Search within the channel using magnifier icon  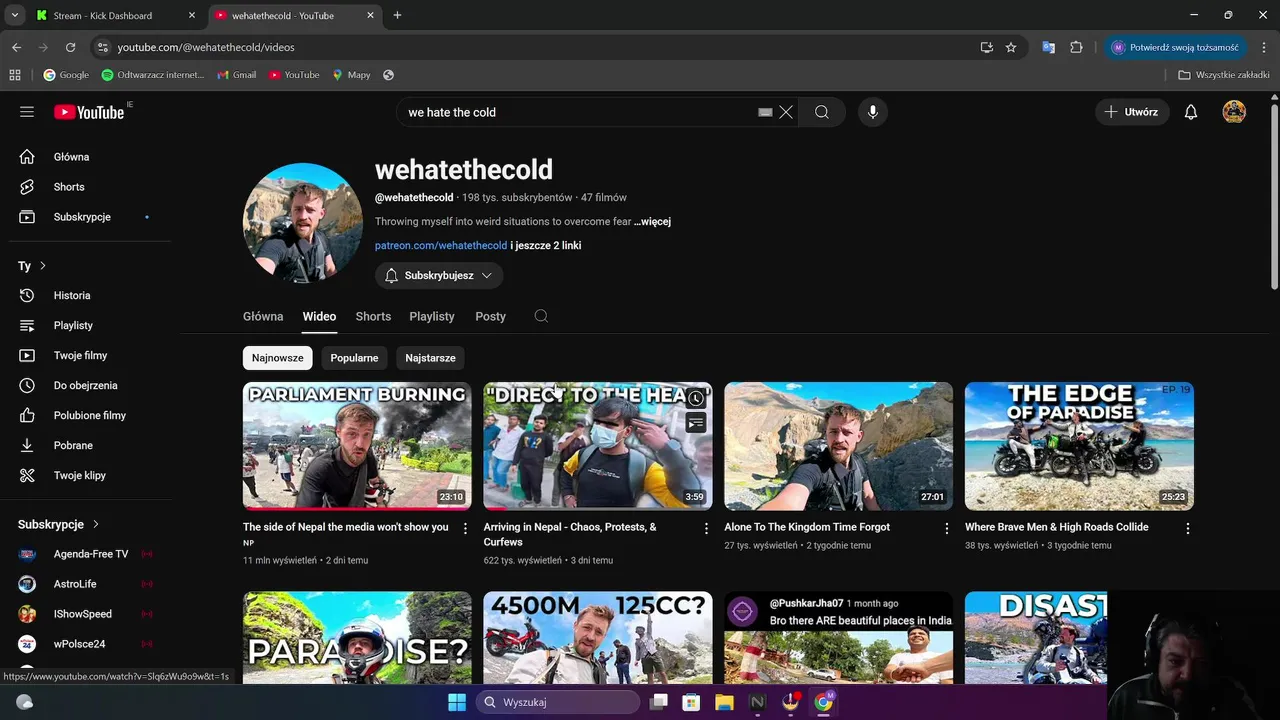point(541,316)
